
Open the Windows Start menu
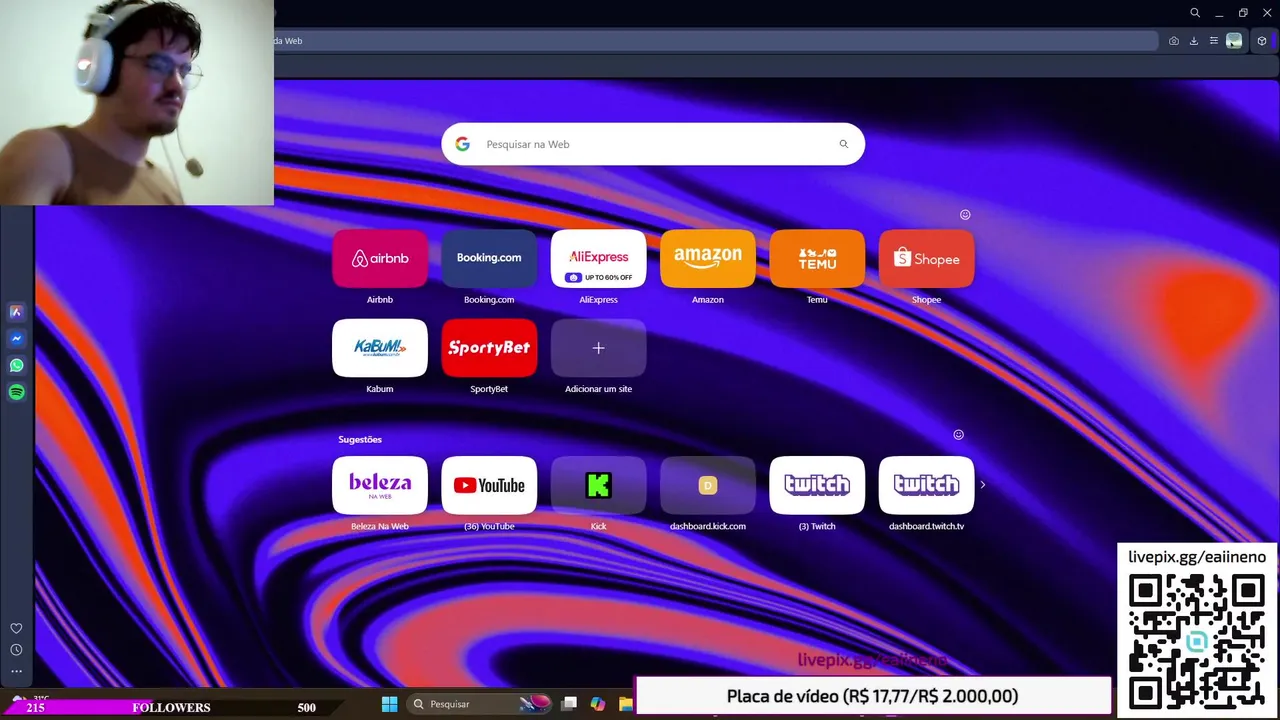tap(389, 704)
